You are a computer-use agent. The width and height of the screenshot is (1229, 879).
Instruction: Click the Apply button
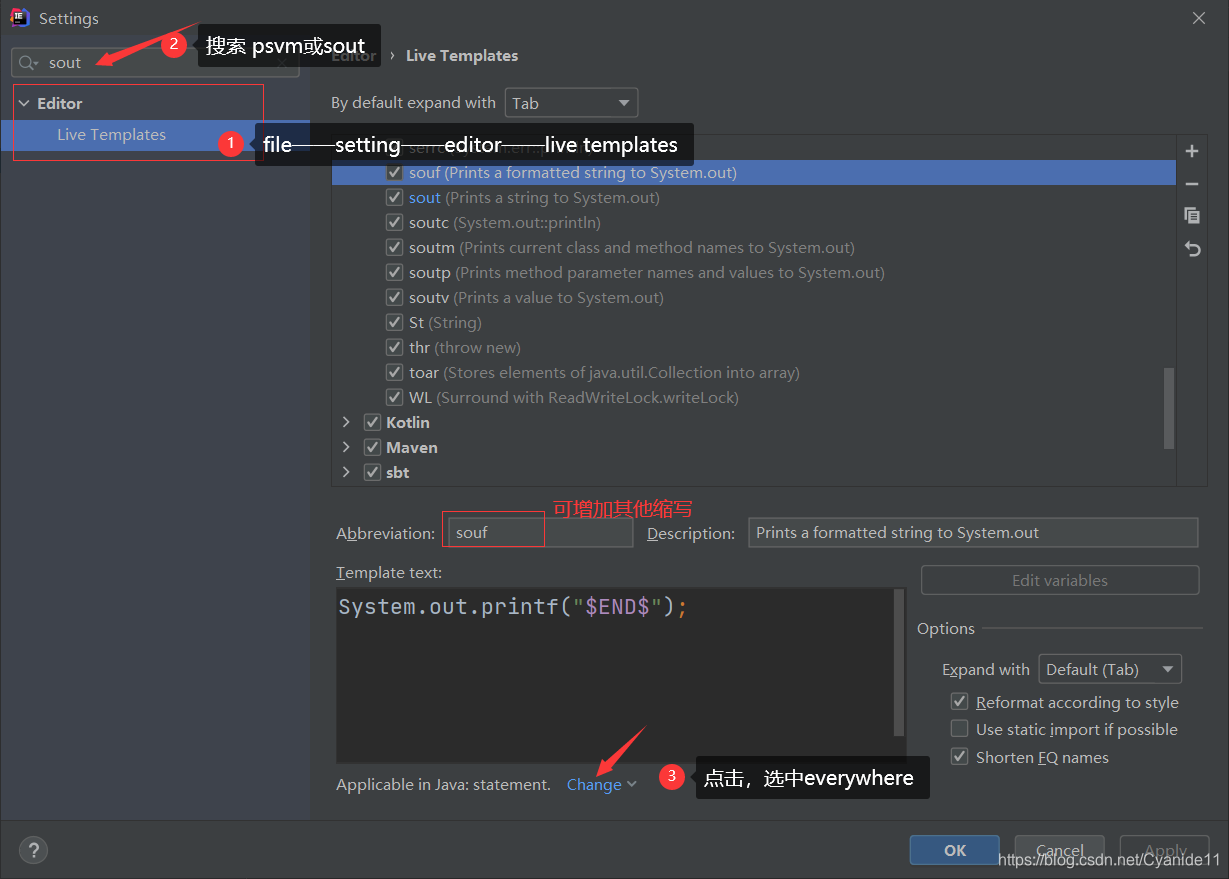(x=1165, y=850)
